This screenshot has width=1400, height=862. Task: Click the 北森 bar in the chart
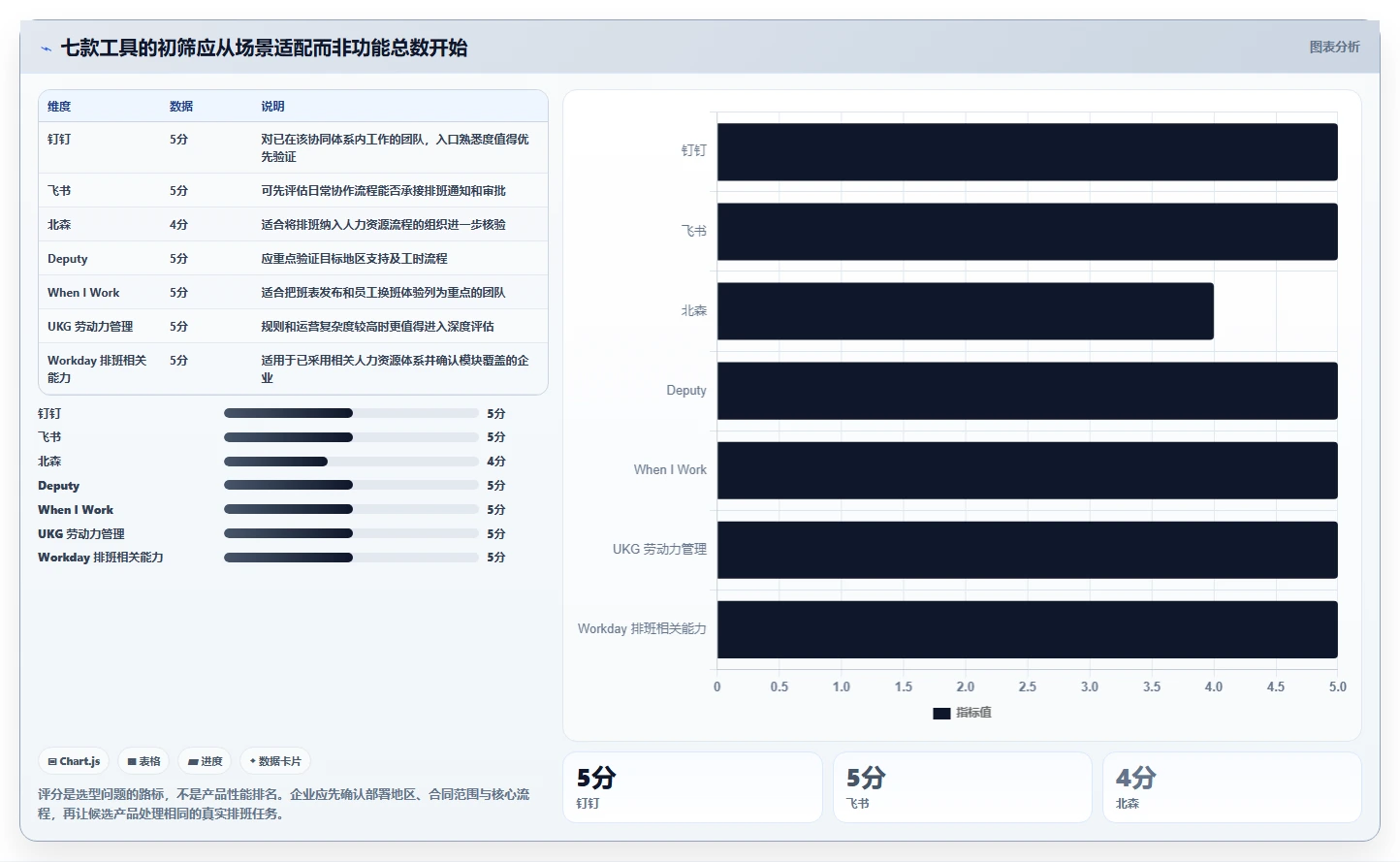(966, 311)
